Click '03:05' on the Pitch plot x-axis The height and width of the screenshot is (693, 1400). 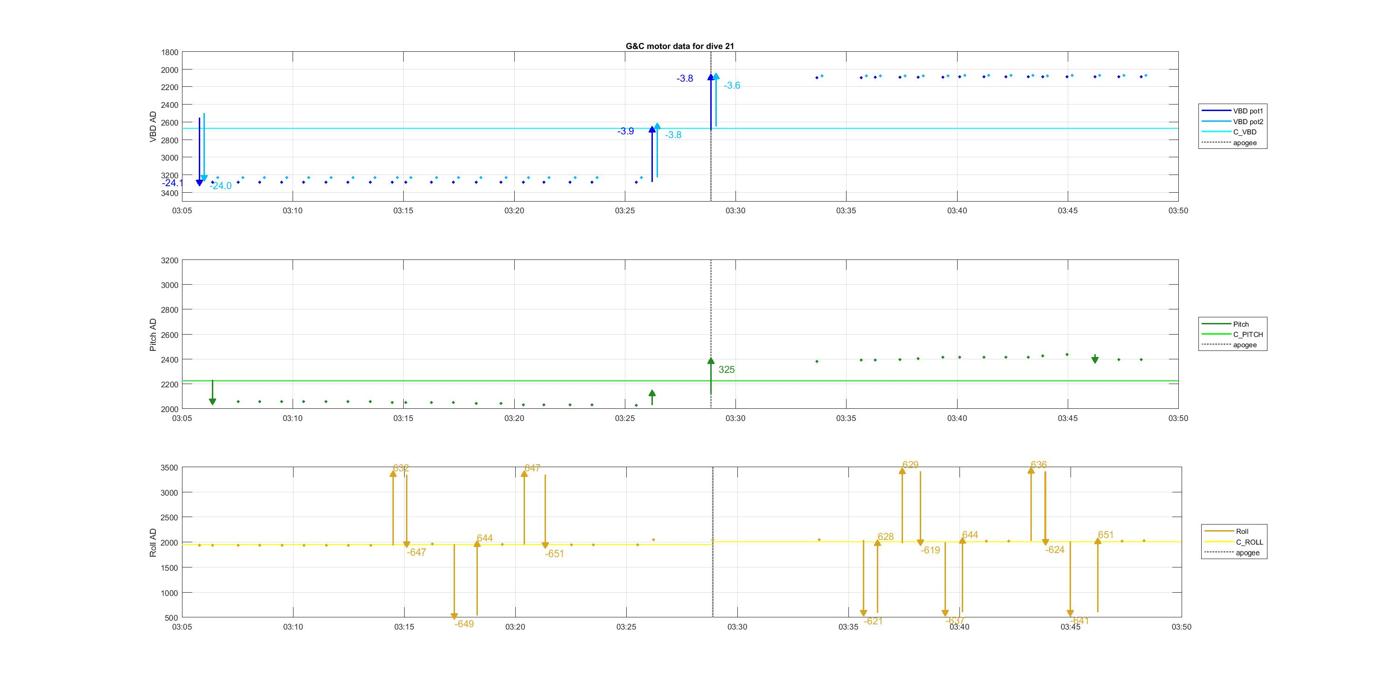[182, 418]
